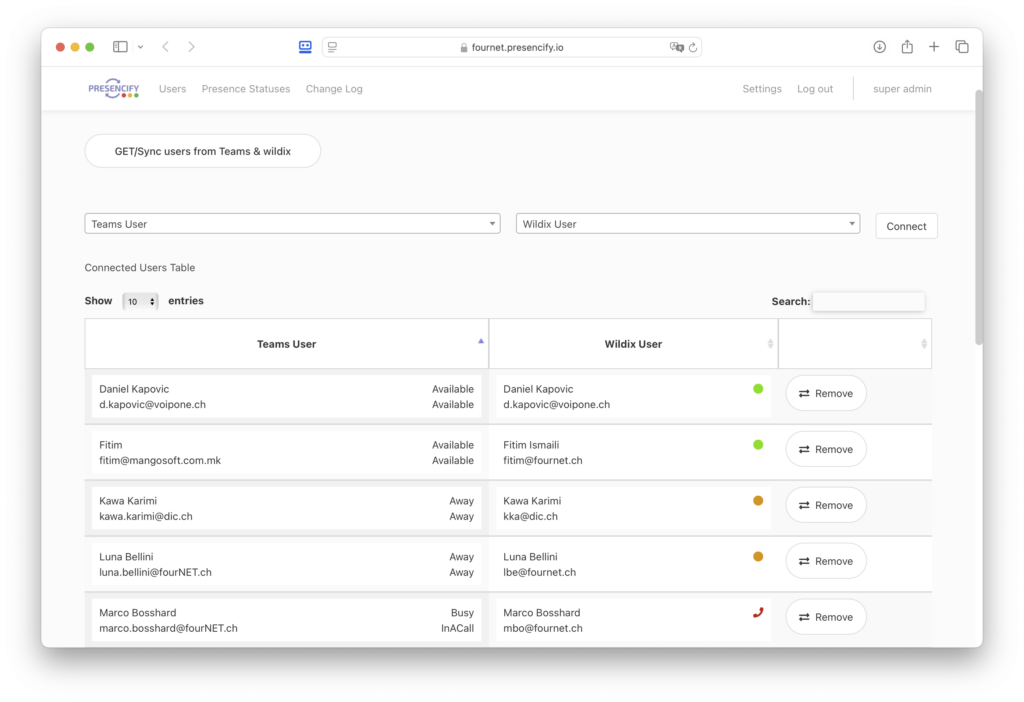Go back to the previous page
1024x702 pixels.
(x=166, y=47)
